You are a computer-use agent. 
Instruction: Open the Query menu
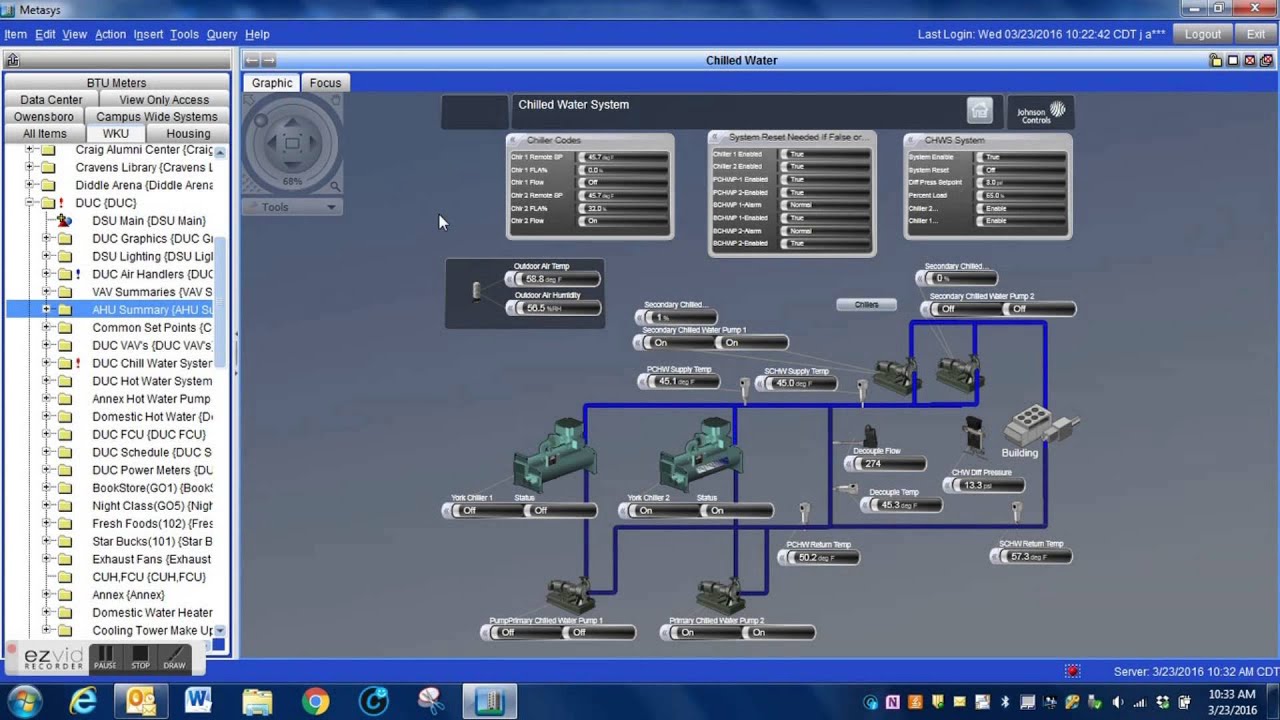[x=222, y=34]
